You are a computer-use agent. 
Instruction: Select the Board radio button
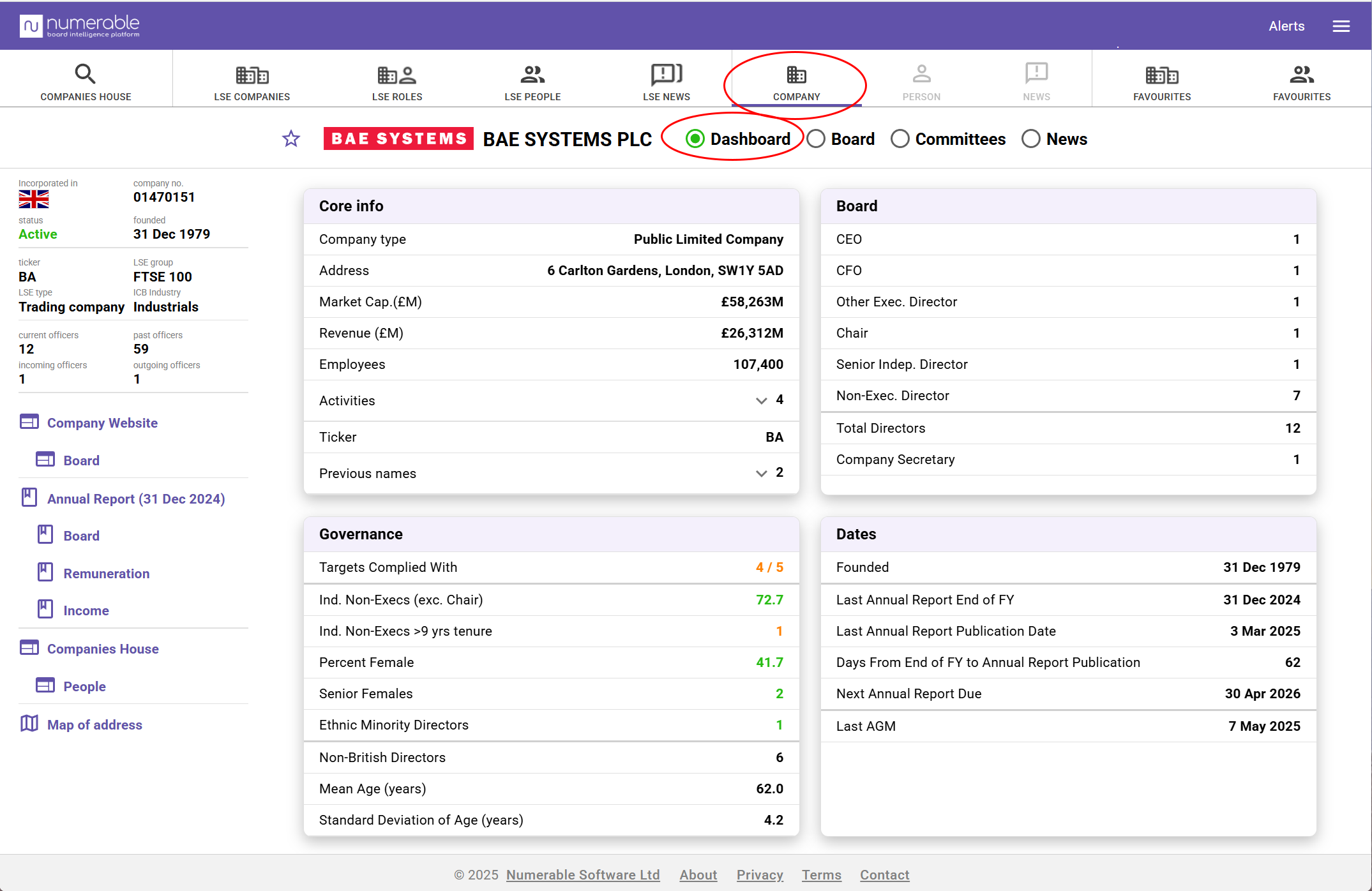pyautogui.click(x=816, y=139)
